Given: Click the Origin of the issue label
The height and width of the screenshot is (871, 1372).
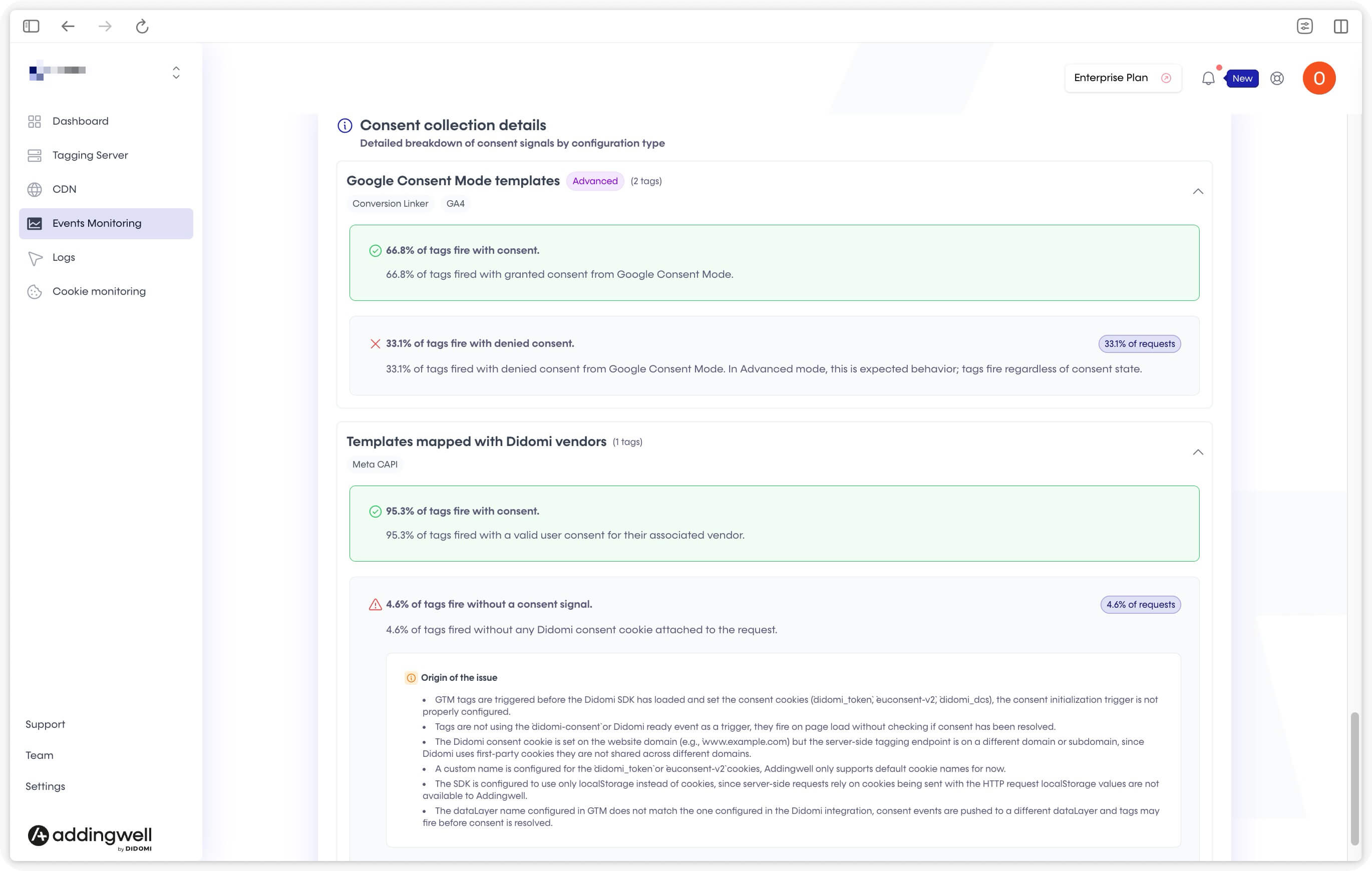Looking at the screenshot, I should [459, 677].
